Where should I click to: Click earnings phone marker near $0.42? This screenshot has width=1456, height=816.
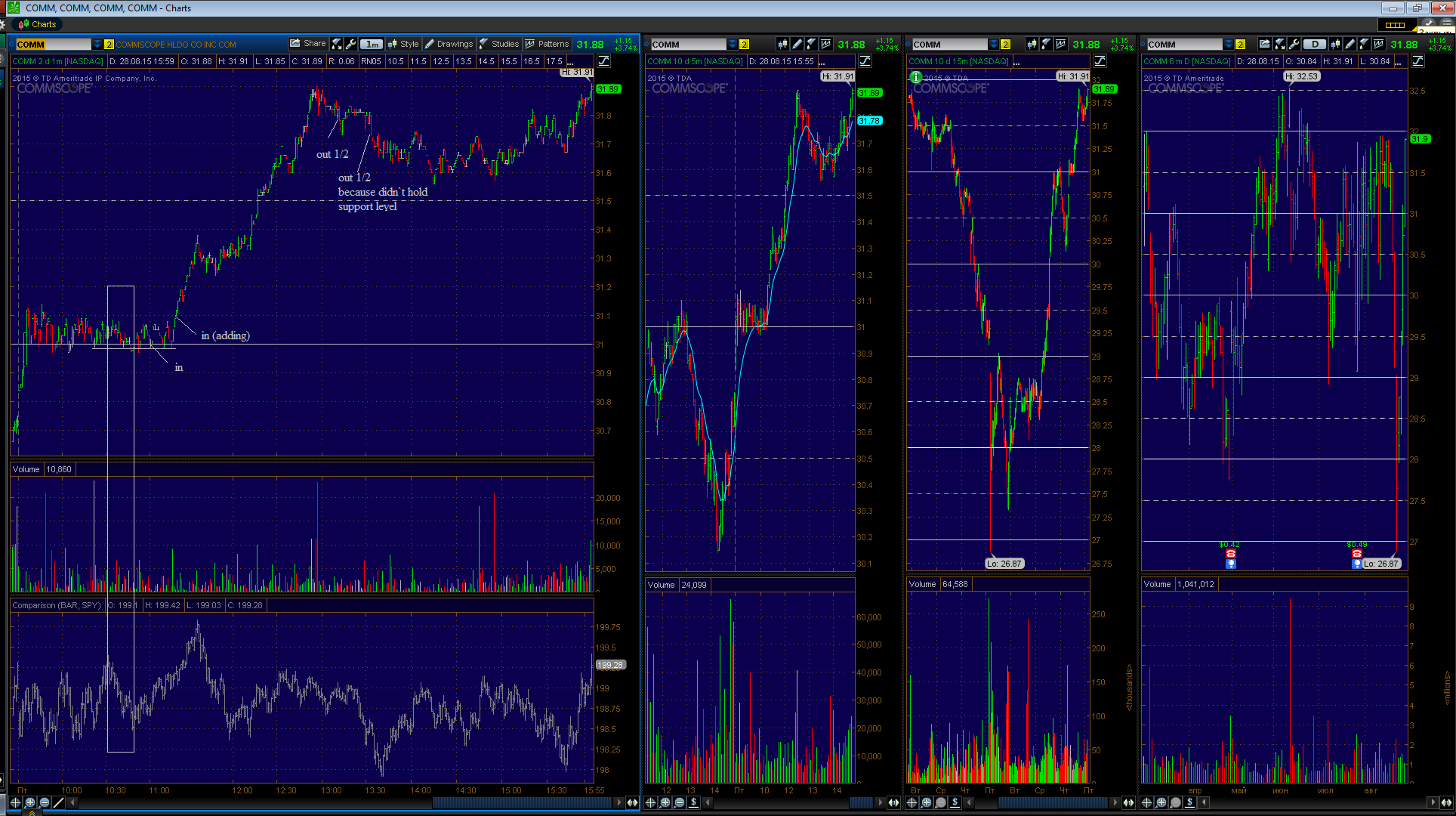tap(1230, 554)
